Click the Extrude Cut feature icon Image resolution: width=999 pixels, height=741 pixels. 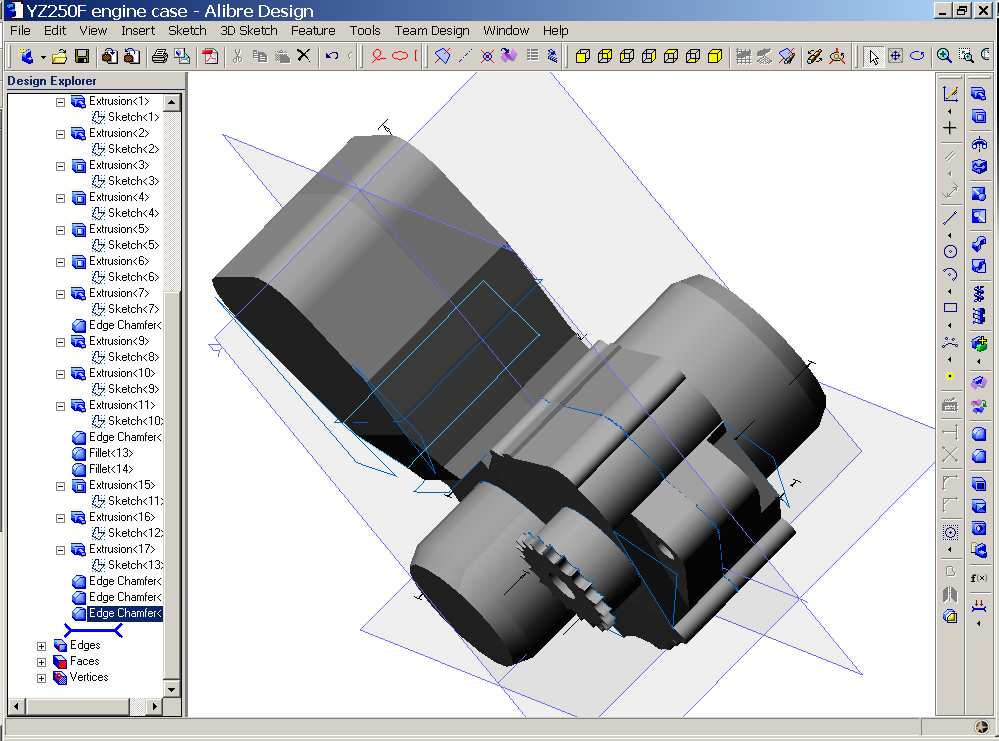979,117
